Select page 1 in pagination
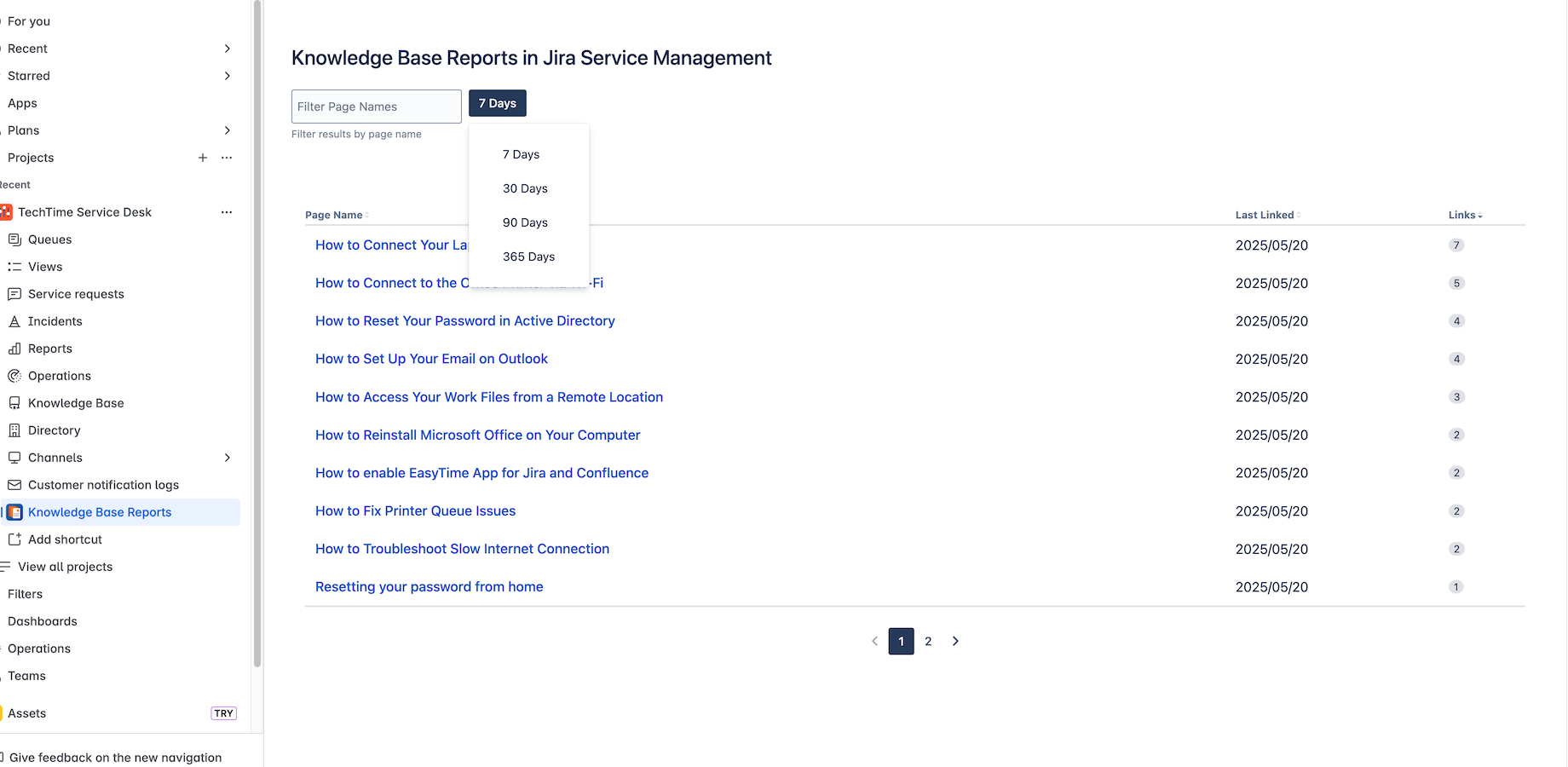This screenshot has height=767, width=1568. coord(901,641)
